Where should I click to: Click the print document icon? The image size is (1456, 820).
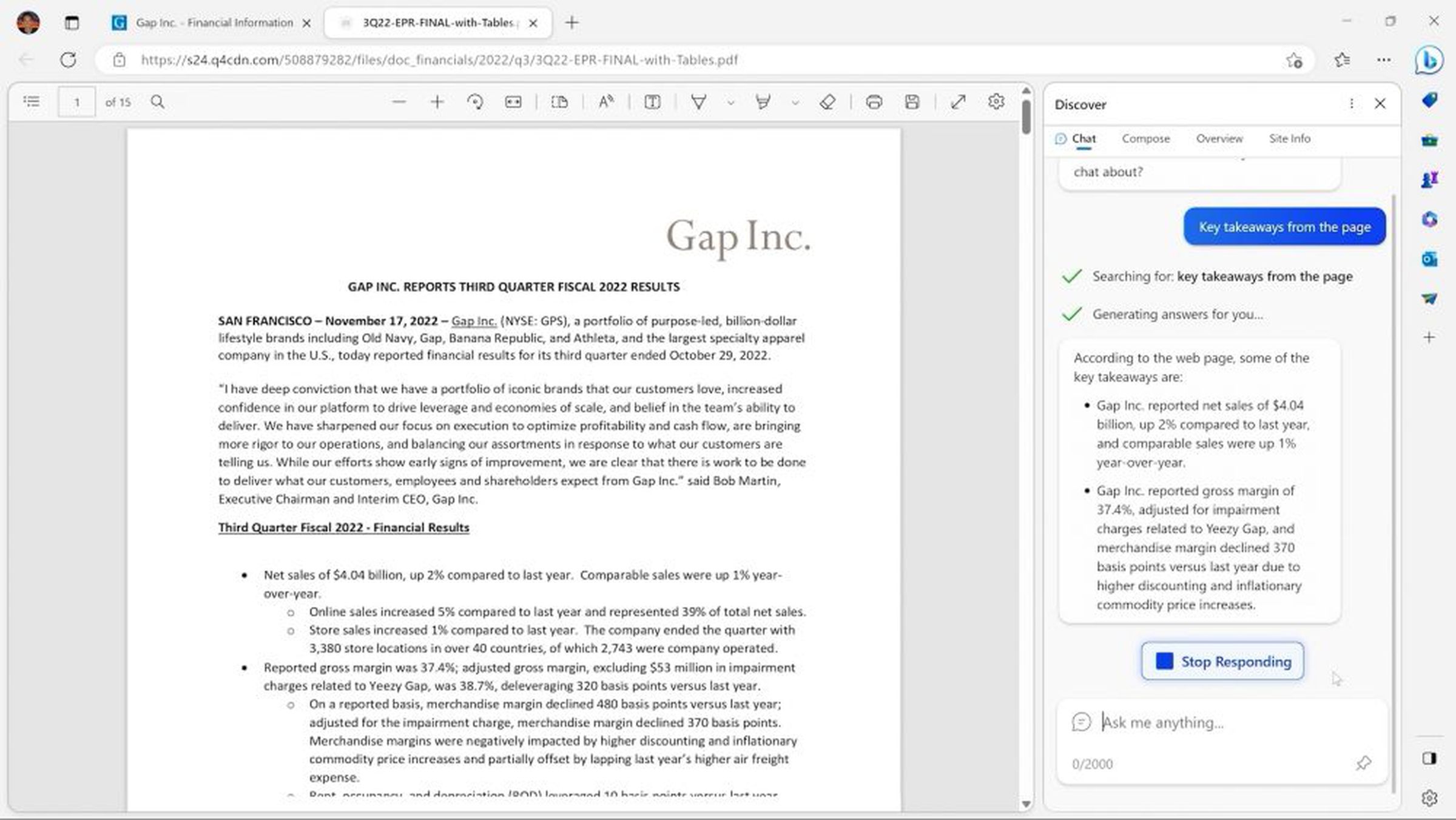pos(873,101)
